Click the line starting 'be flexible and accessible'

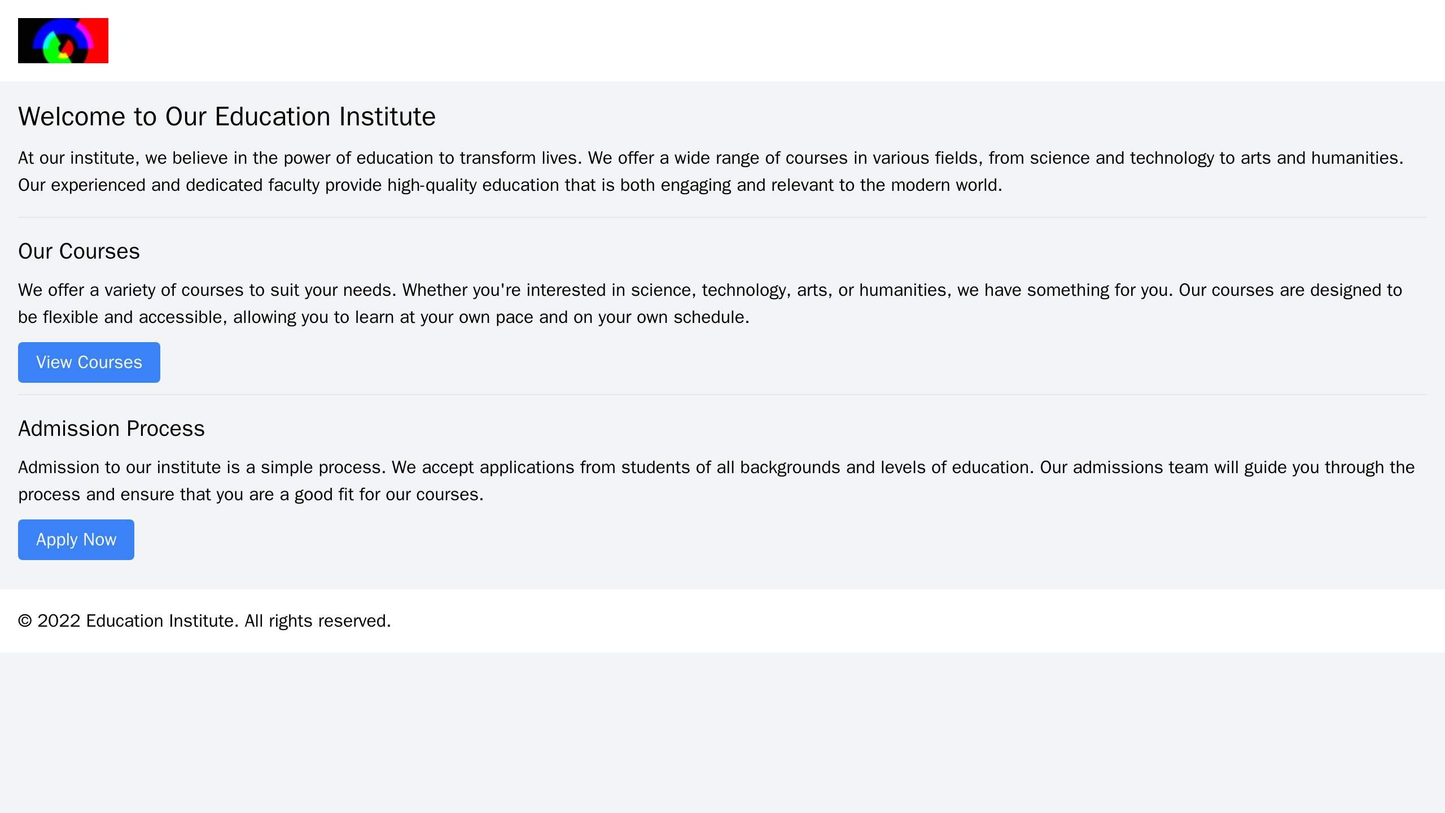click(383, 317)
